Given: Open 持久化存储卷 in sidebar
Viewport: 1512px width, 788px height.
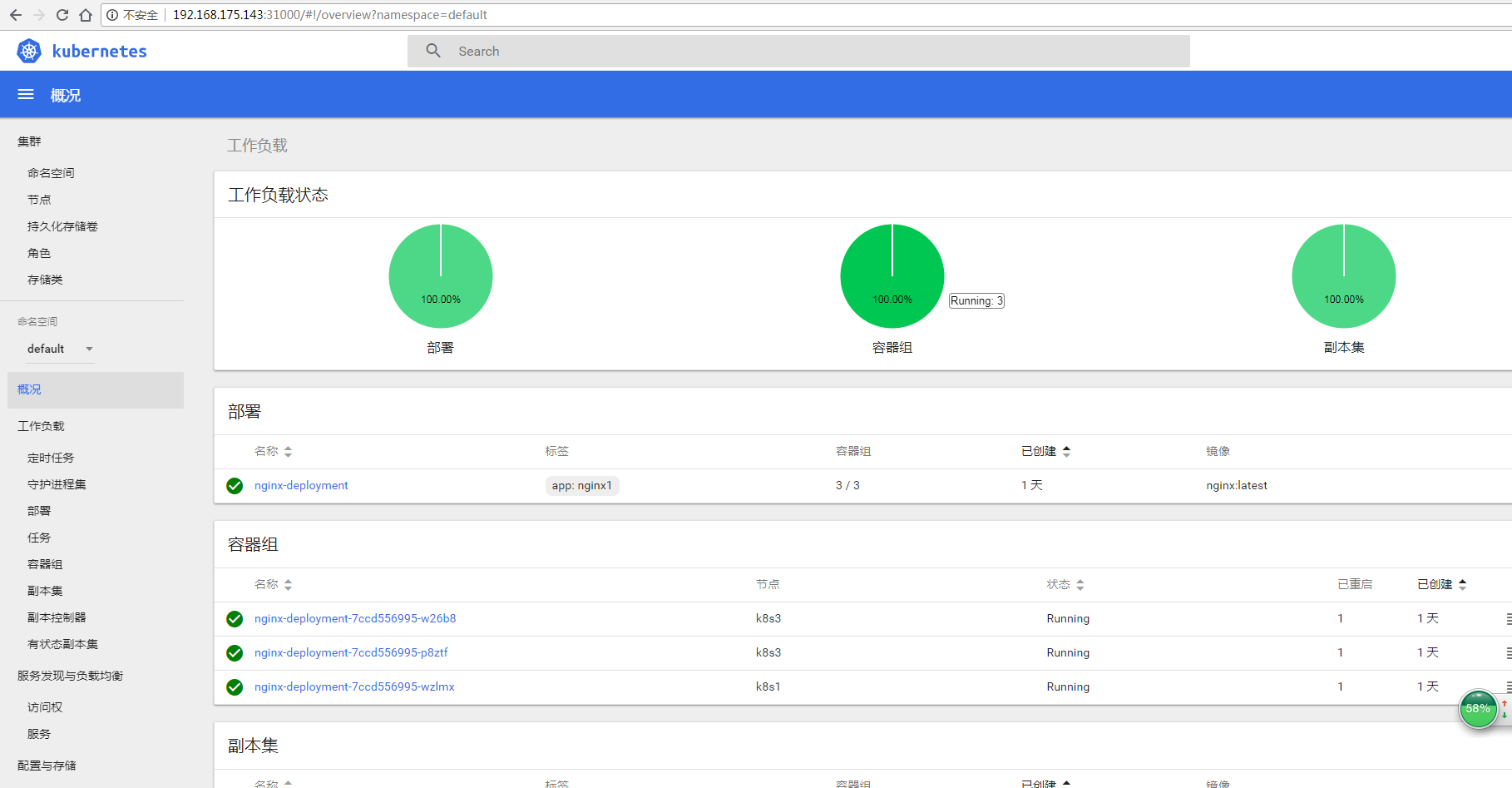Looking at the screenshot, I should 62,226.
